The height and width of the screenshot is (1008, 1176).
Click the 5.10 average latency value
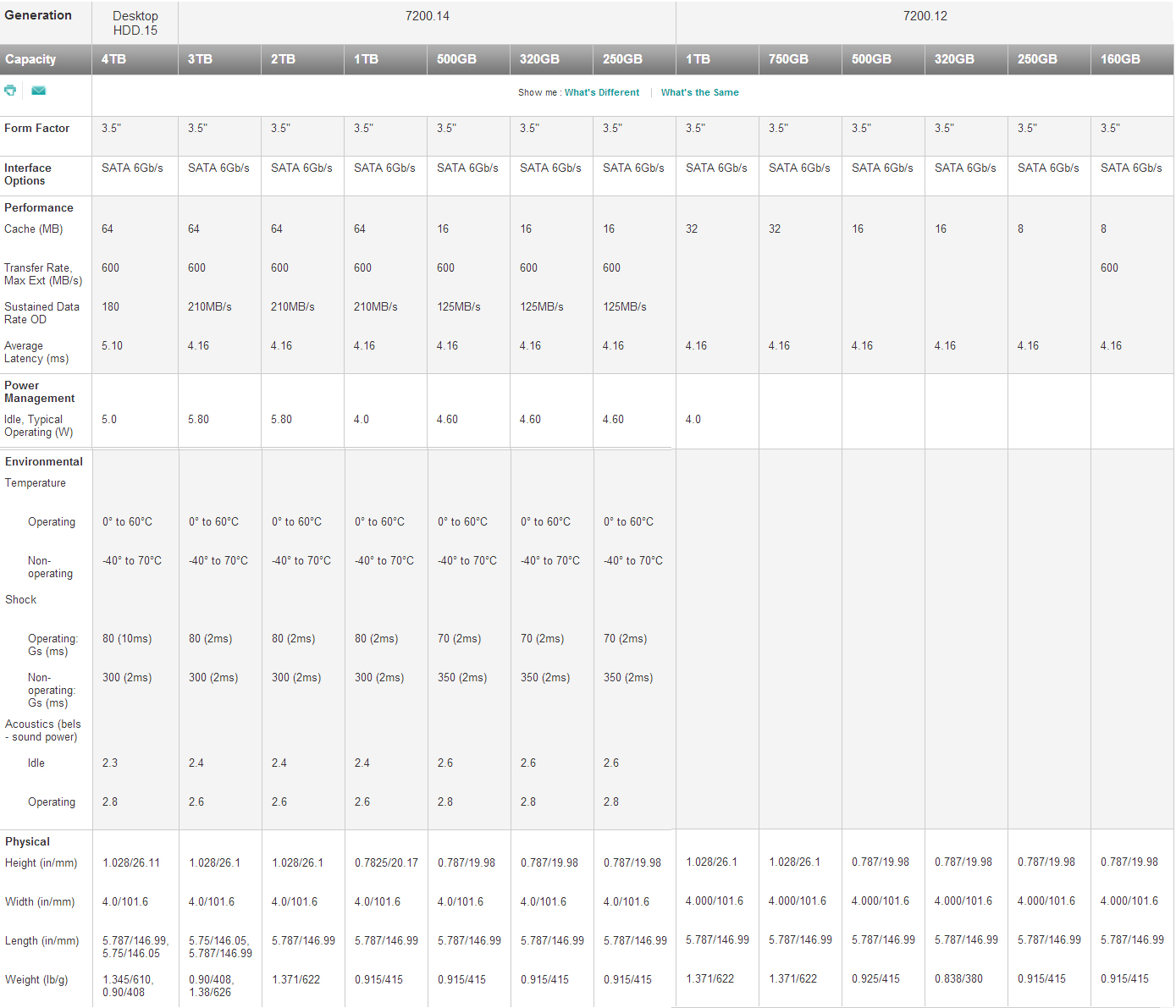112,345
